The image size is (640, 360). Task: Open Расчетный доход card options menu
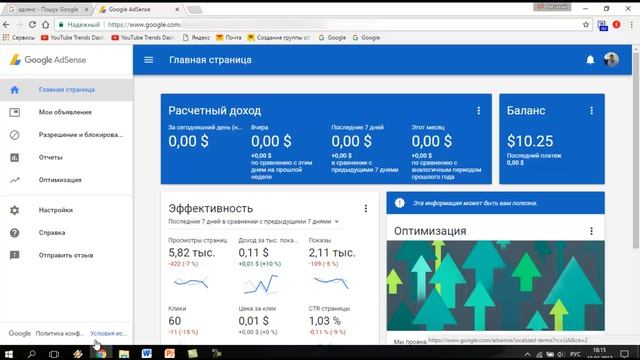click(478, 111)
